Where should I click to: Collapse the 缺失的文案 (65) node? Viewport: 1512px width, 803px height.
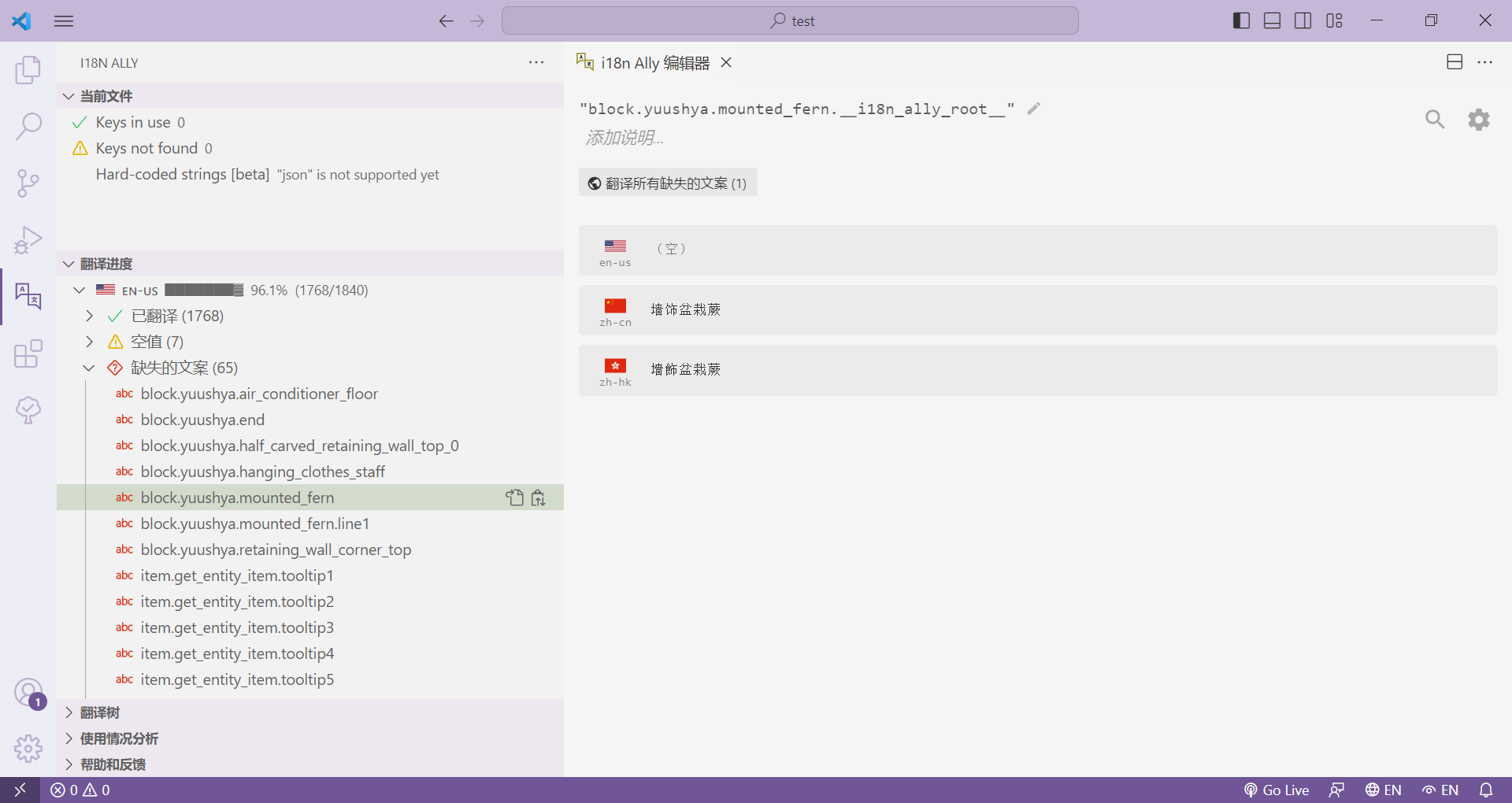[90, 368]
